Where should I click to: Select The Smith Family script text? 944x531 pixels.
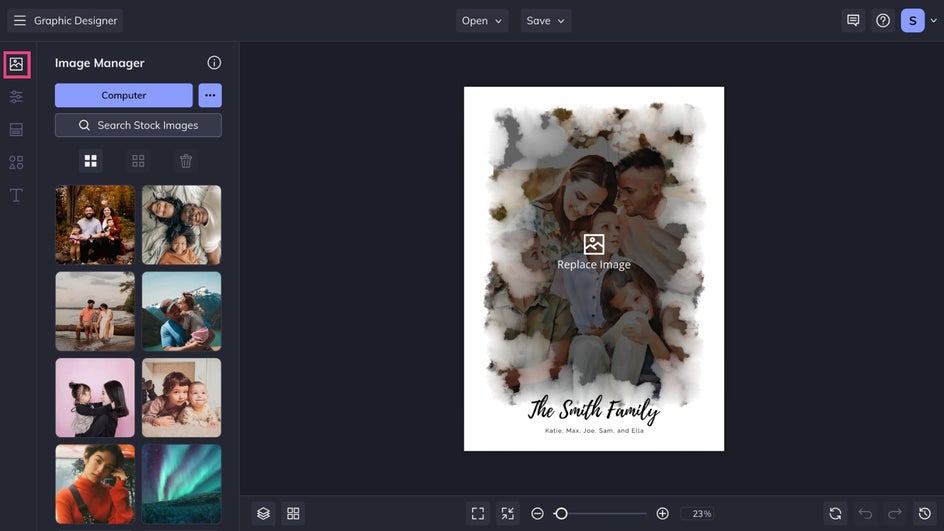[594, 409]
